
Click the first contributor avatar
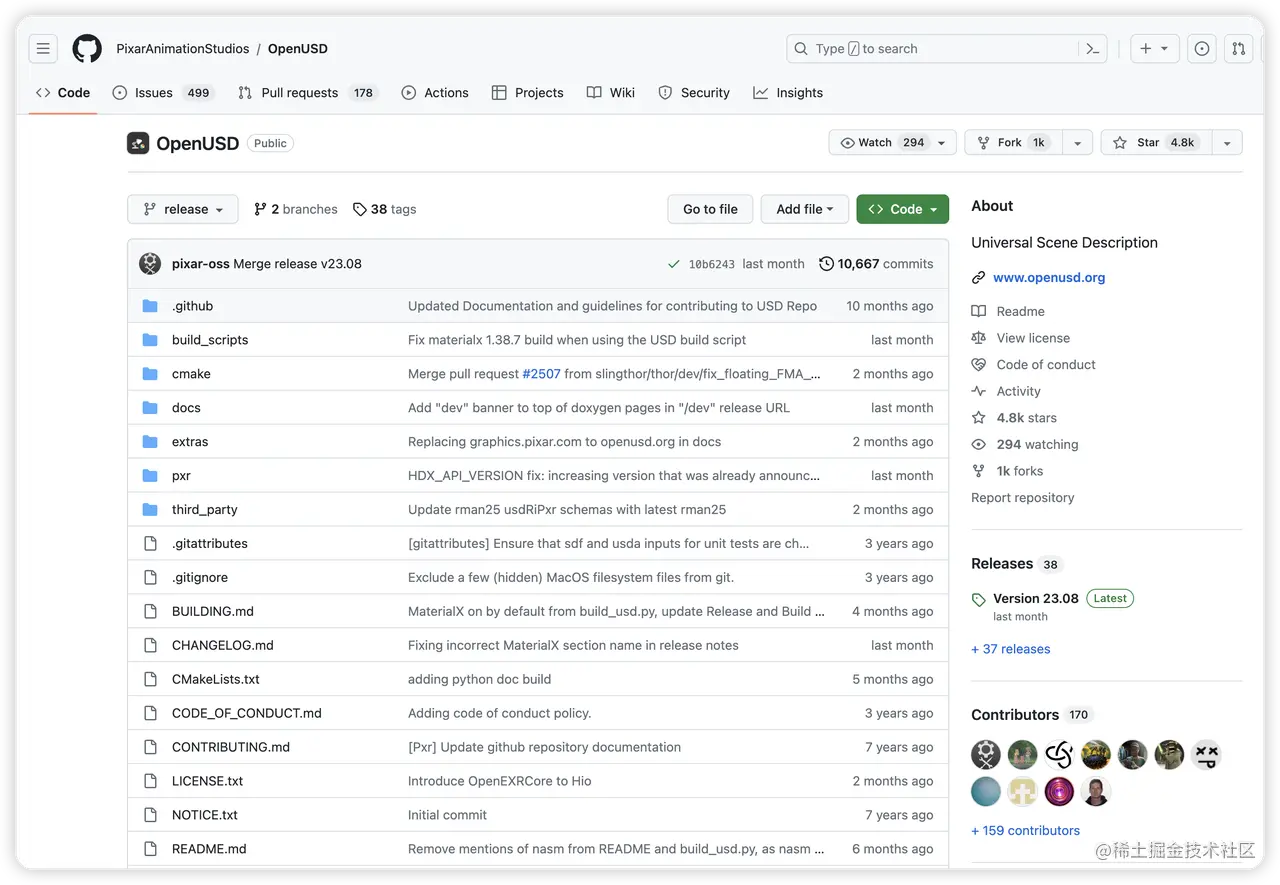[x=986, y=754]
